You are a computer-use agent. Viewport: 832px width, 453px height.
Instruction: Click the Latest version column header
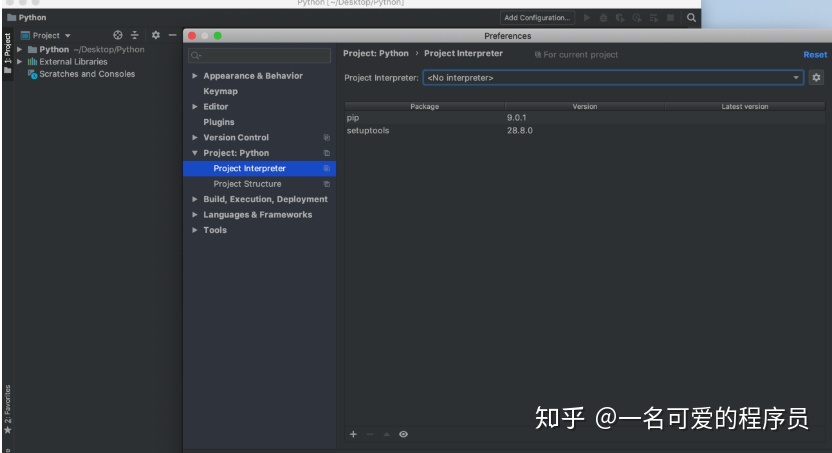pos(745,106)
